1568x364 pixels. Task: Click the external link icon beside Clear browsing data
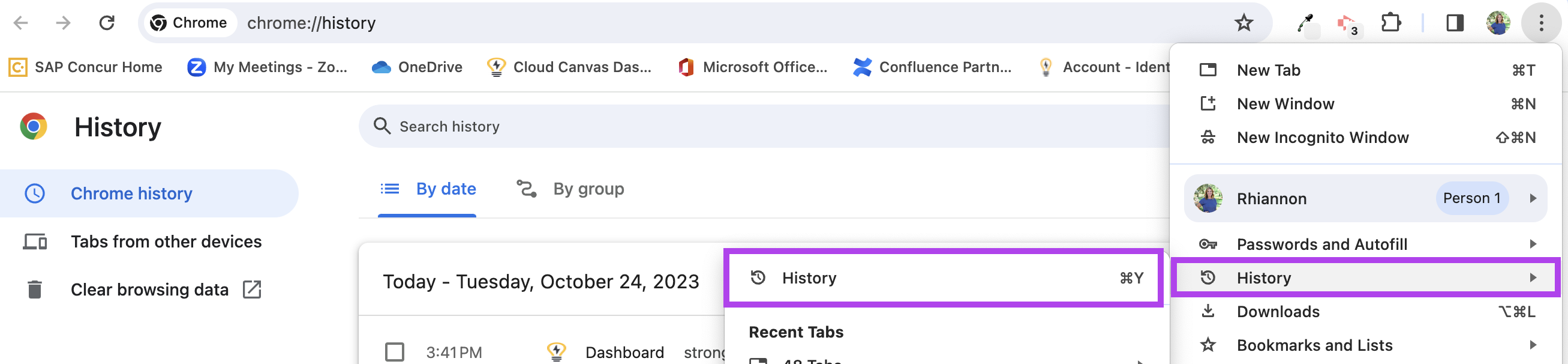pos(251,290)
